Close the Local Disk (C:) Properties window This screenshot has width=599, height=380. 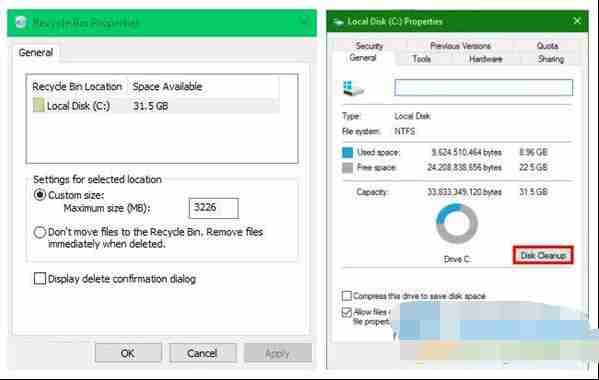point(577,21)
